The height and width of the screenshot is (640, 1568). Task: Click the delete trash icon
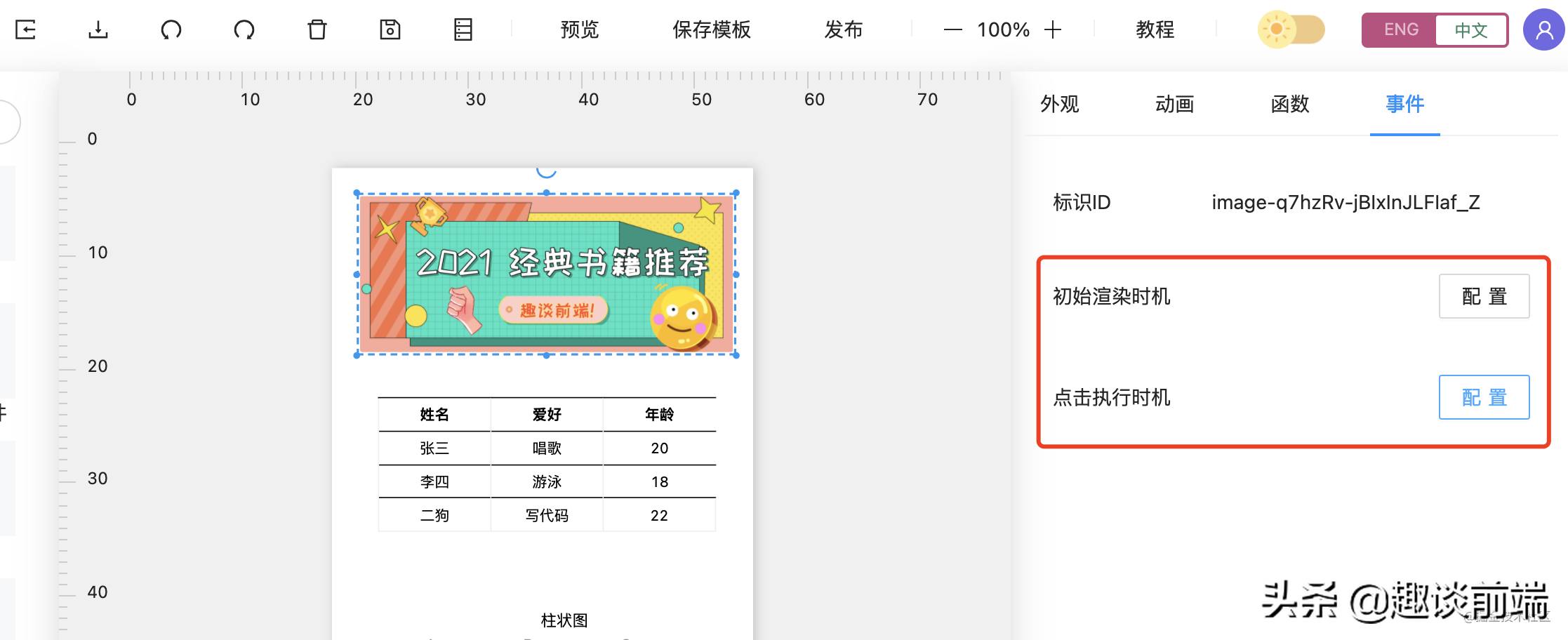317,29
